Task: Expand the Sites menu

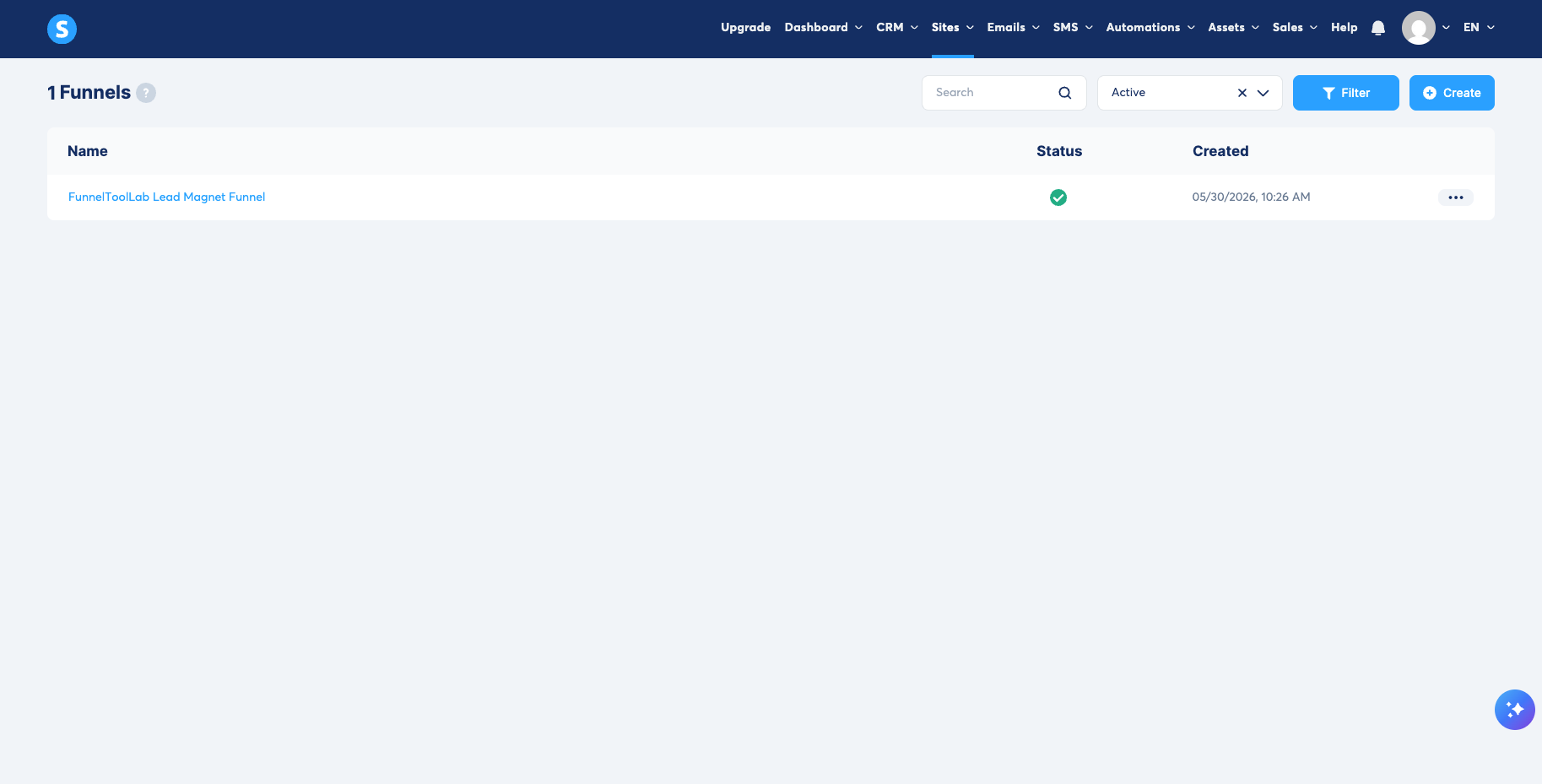Action: pyautogui.click(x=953, y=27)
